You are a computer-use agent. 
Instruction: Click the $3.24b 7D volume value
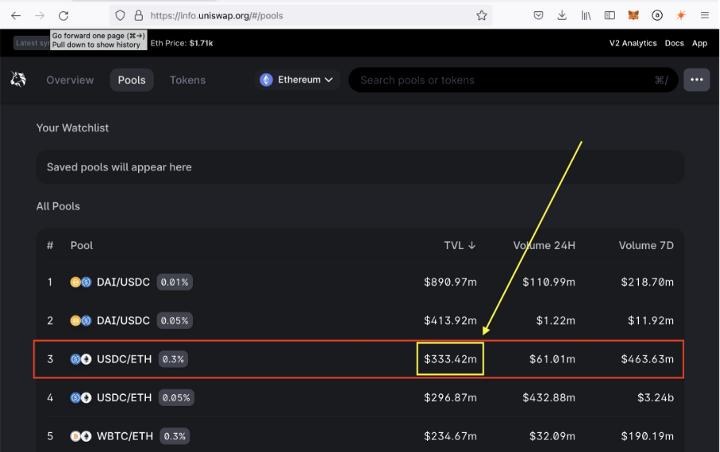(655, 398)
